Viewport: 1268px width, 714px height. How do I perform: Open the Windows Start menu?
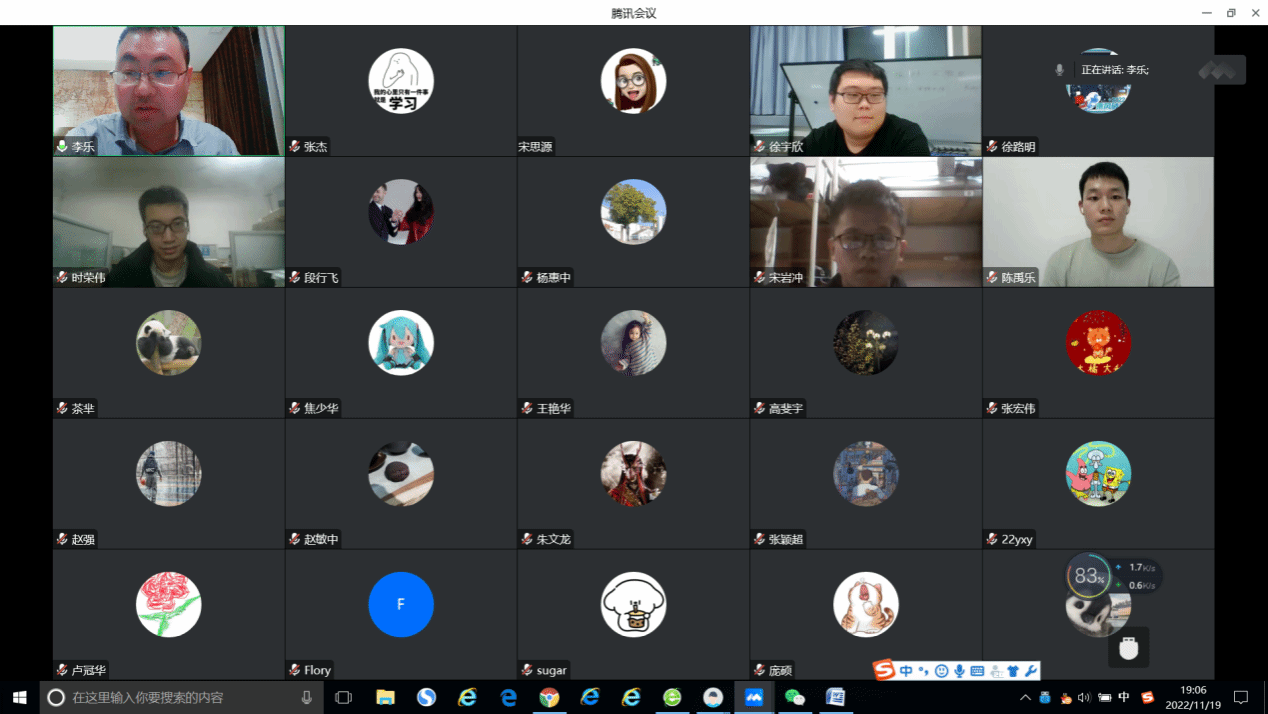click(19, 697)
